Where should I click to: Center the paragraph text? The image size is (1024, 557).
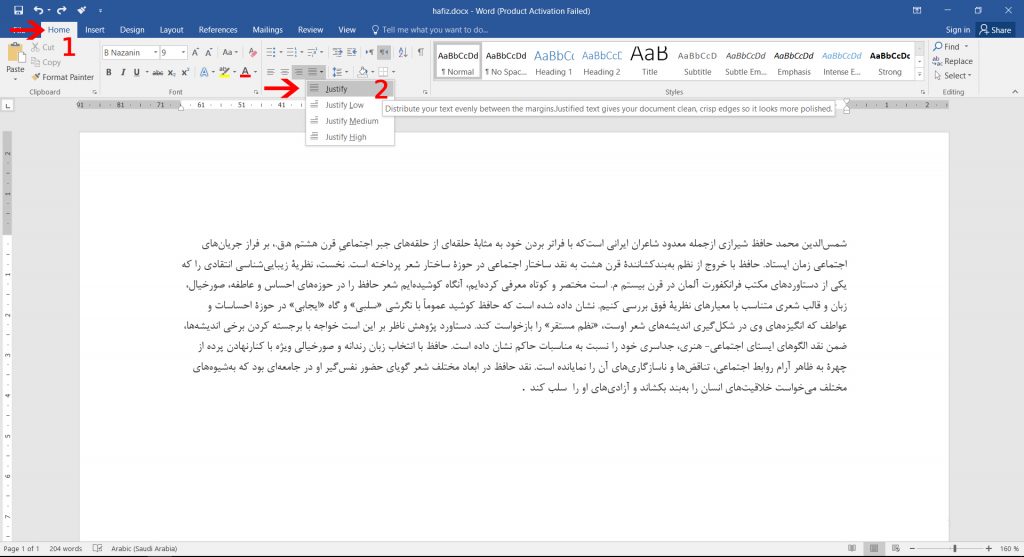click(284, 72)
